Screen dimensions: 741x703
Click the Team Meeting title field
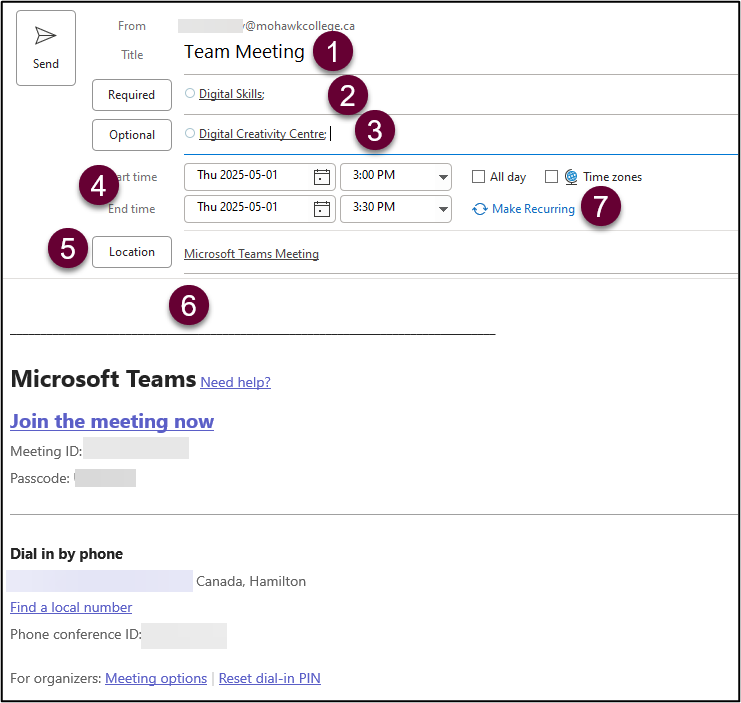(461, 52)
